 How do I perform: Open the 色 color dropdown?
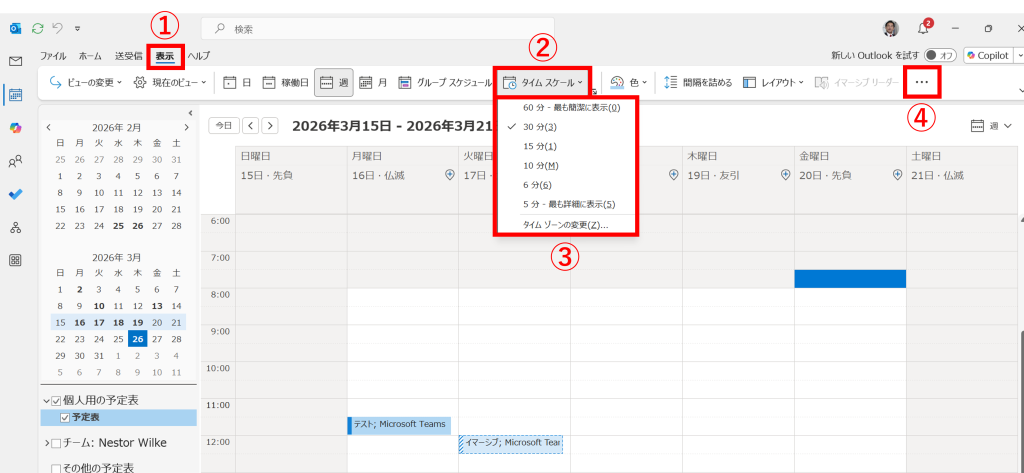tap(629, 83)
